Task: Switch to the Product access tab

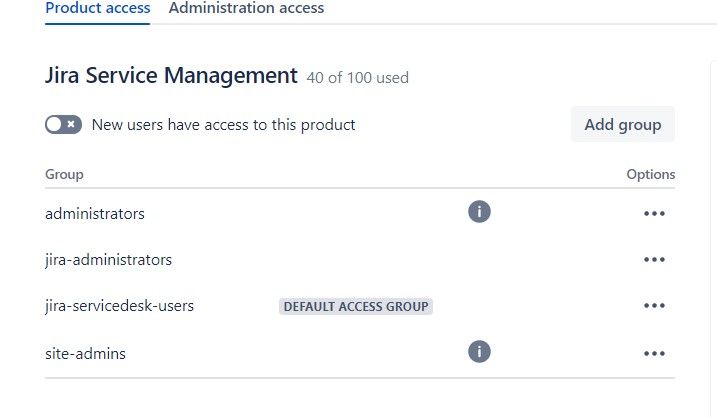Action: tap(97, 8)
